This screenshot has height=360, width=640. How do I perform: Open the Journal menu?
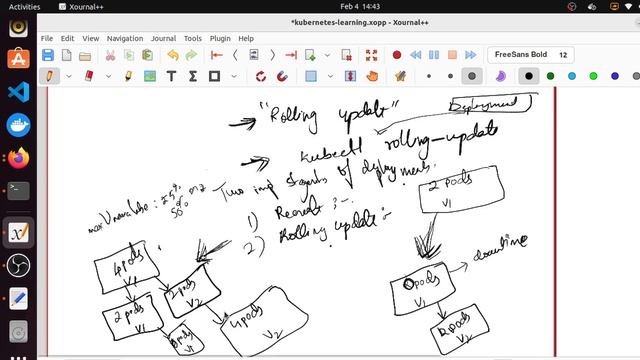(163, 38)
